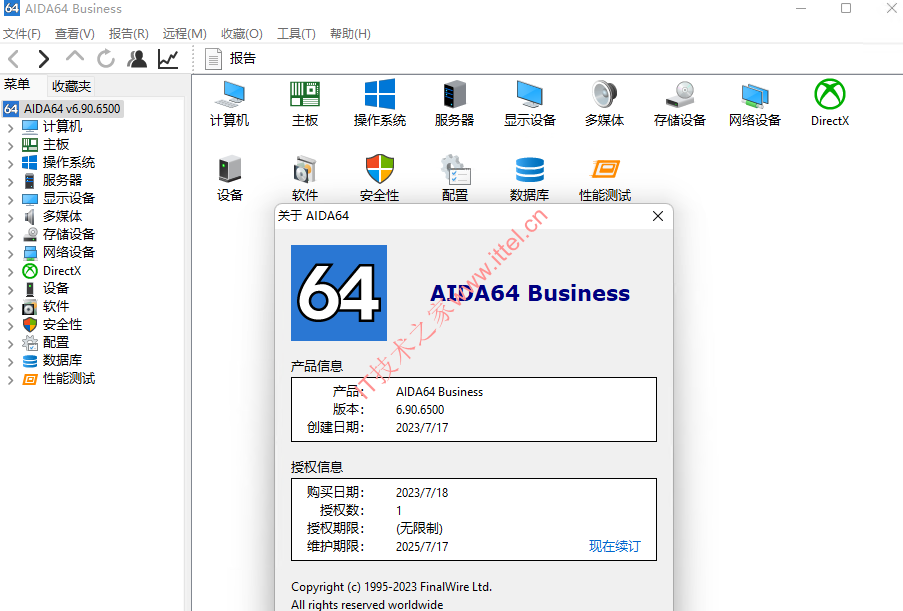Screen dimensions: 903x611
Task: Open the 操作系统 Windows icon in the main panel
Action: coord(380,103)
